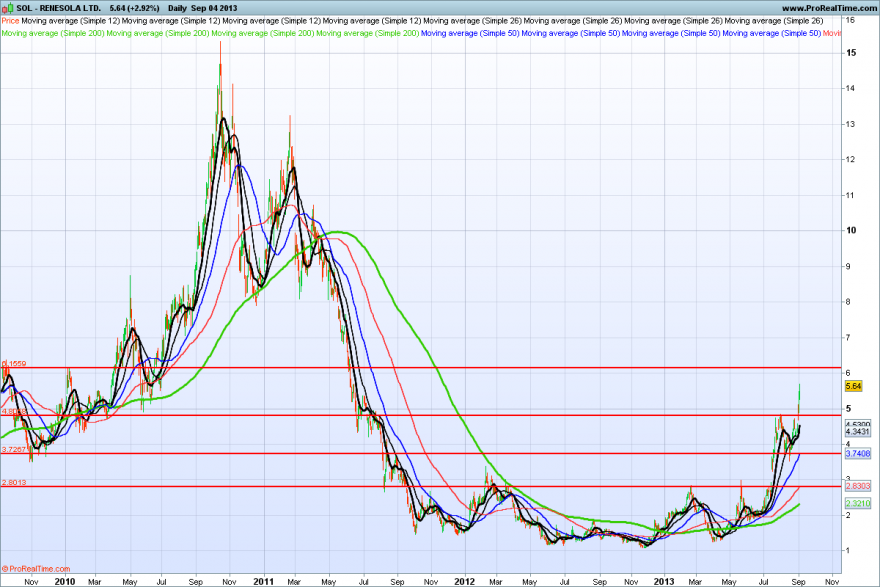Click the 2011 year label on time axis
This screenshot has height=587, width=880.
(x=263, y=581)
